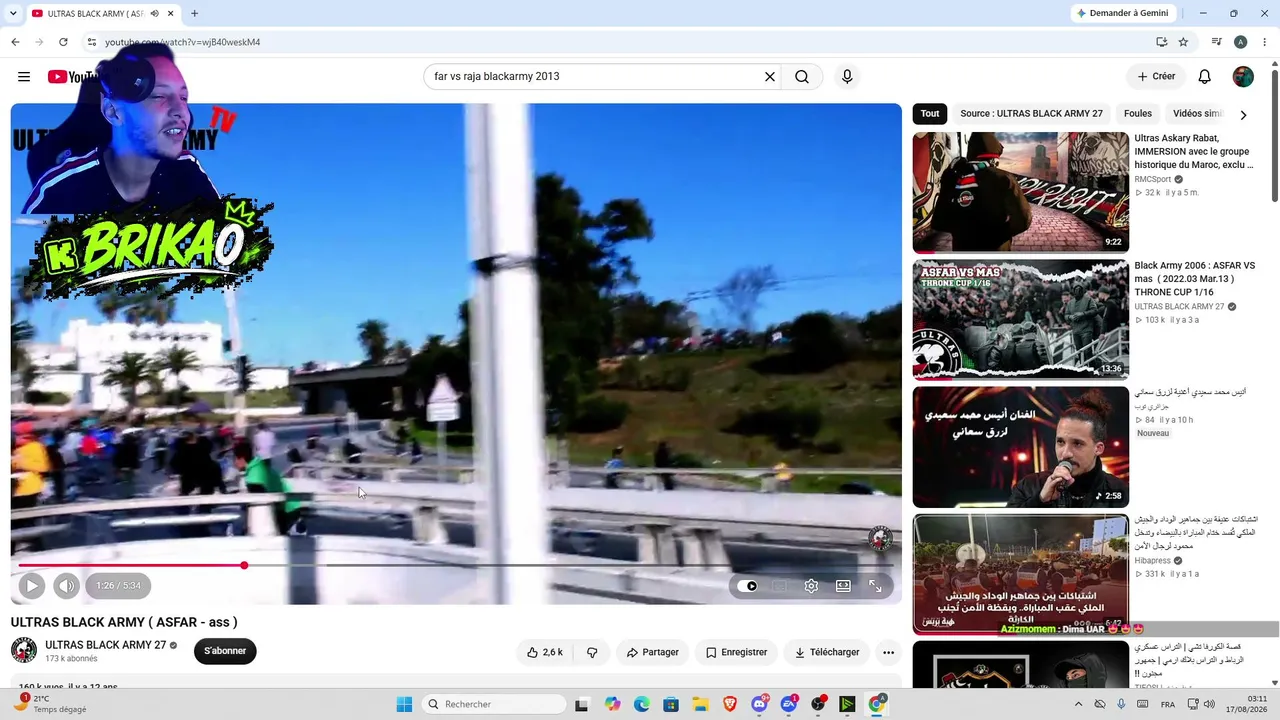This screenshot has height=720, width=1280.
Task: Open Black Army 2006 : ASFAR VS mas title
Action: [1194, 279]
